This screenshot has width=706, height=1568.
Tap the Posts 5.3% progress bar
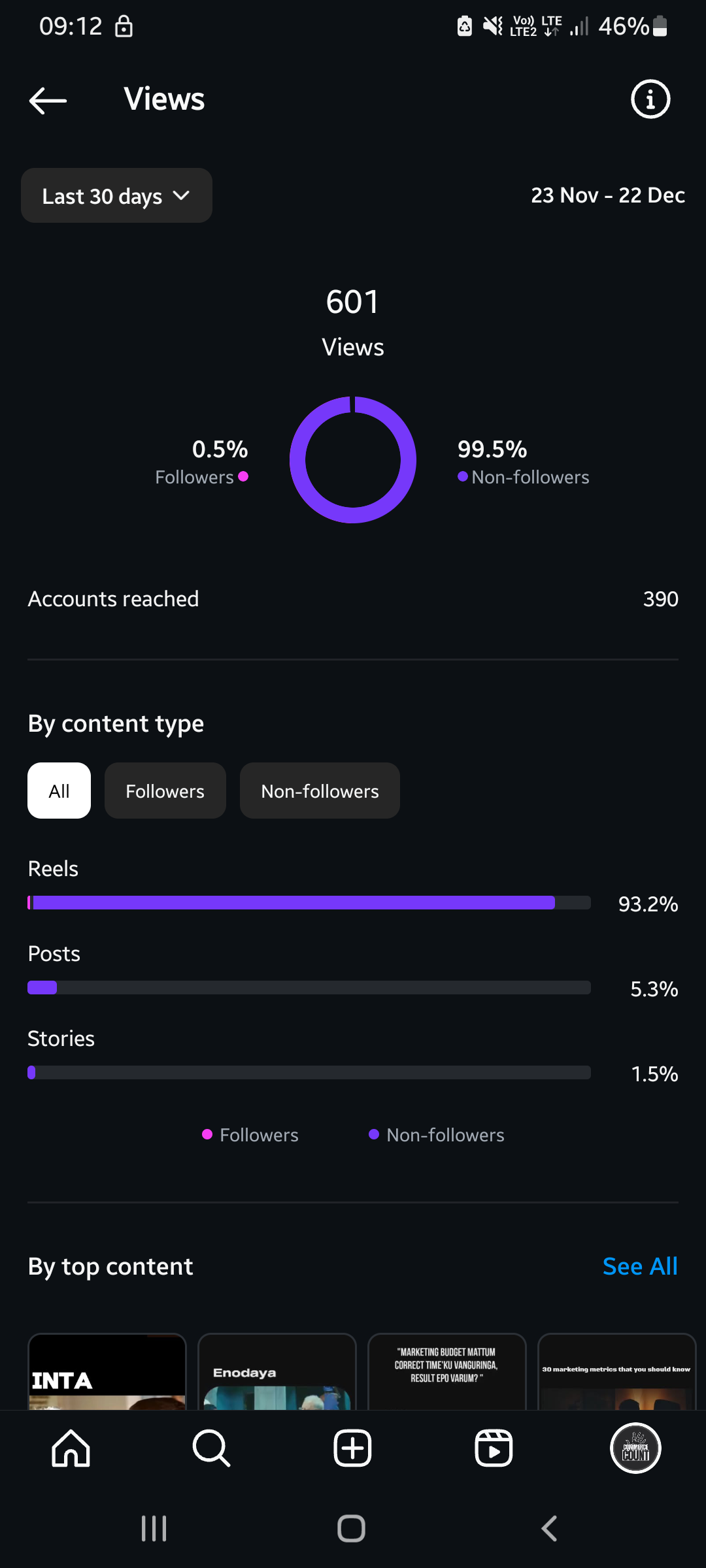(x=309, y=987)
